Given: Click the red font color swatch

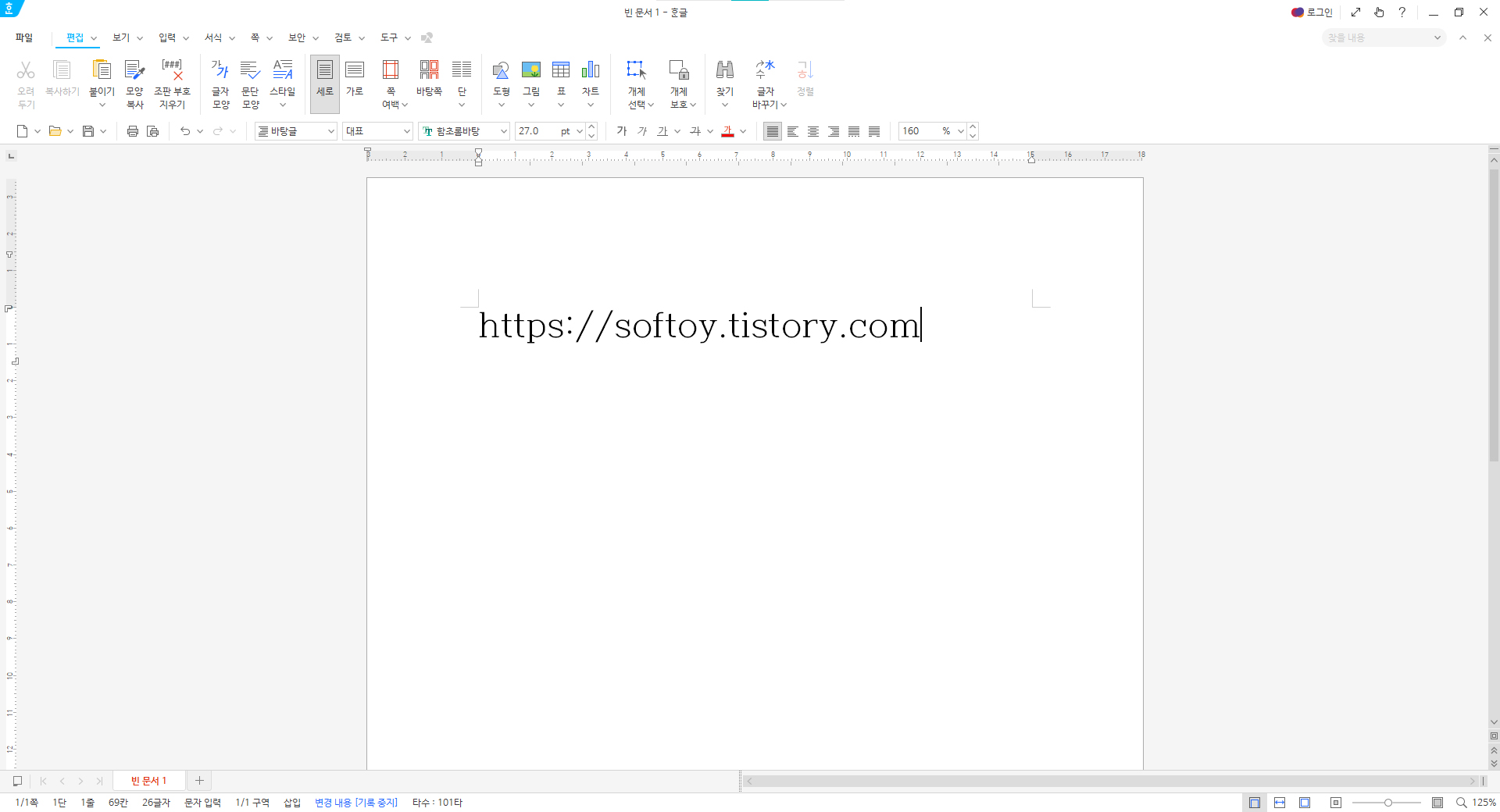Looking at the screenshot, I should coord(728,131).
